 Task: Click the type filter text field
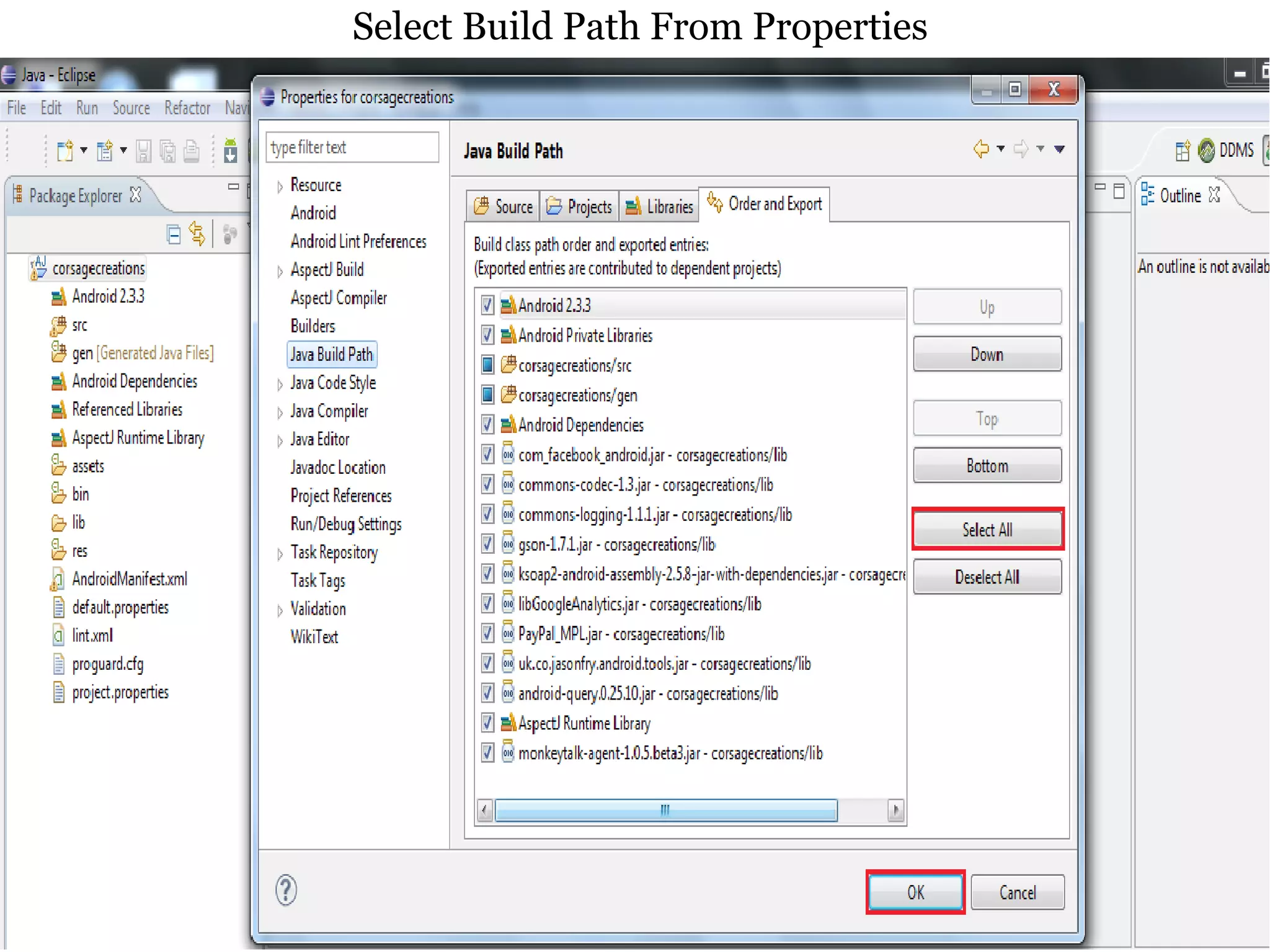coord(352,148)
